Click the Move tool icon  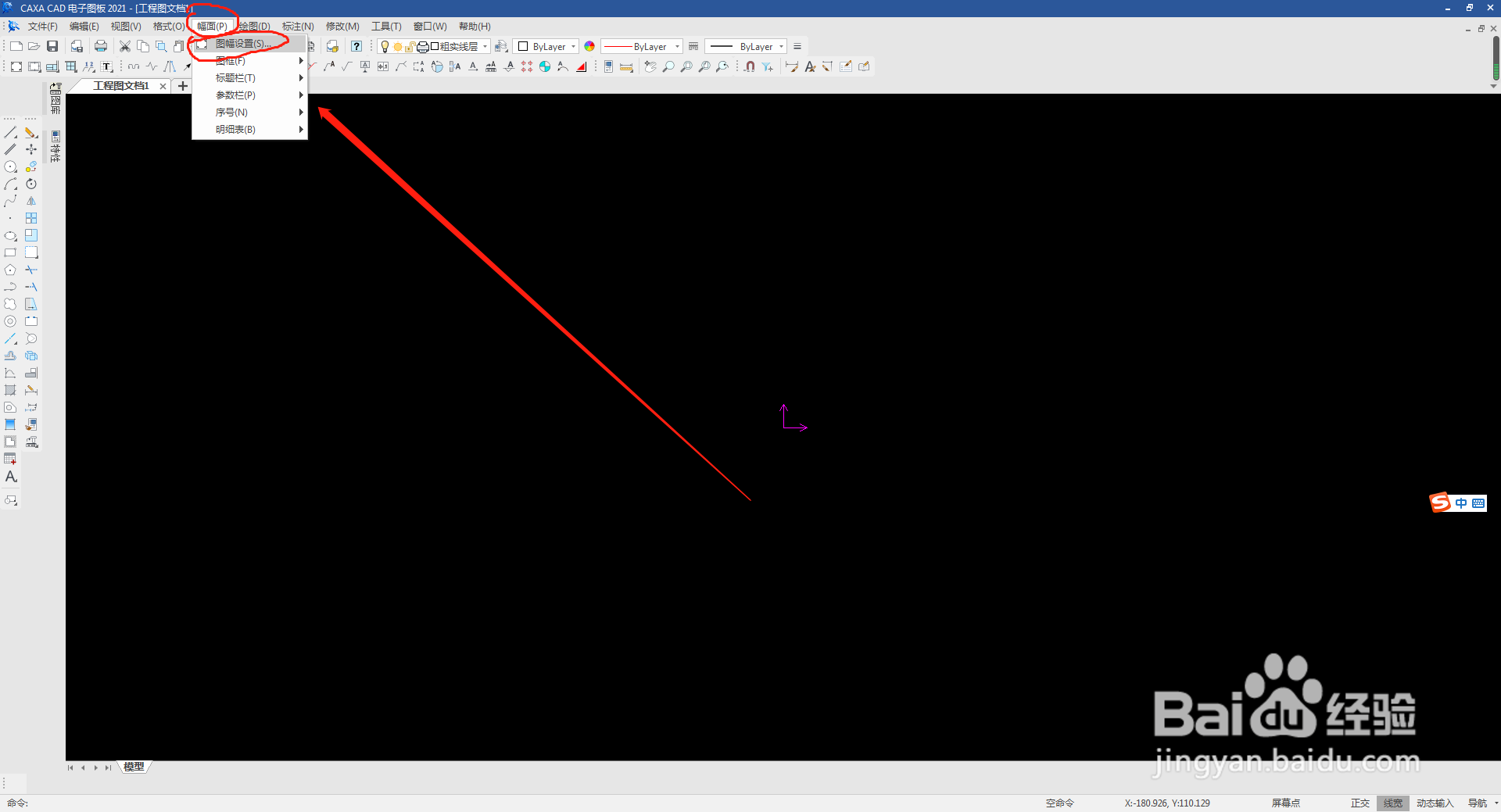[x=31, y=149]
